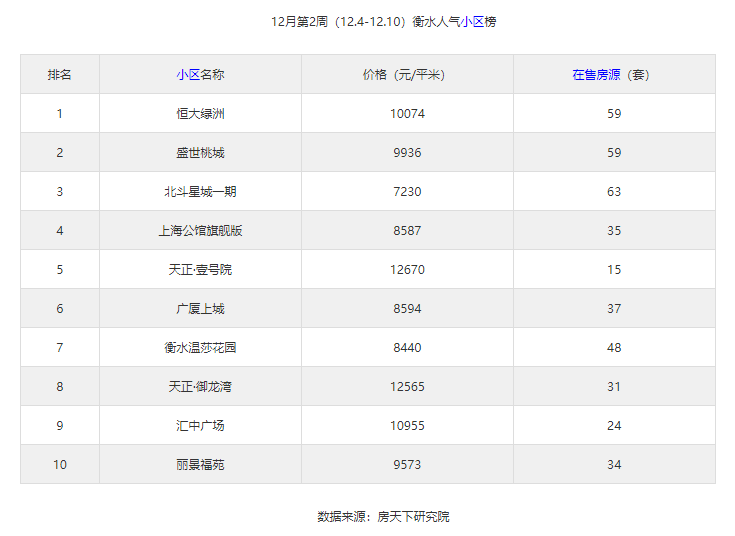This screenshot has height=536, width=735.
Task: Select the 12月第2周 title text
Action: [299, 22]
